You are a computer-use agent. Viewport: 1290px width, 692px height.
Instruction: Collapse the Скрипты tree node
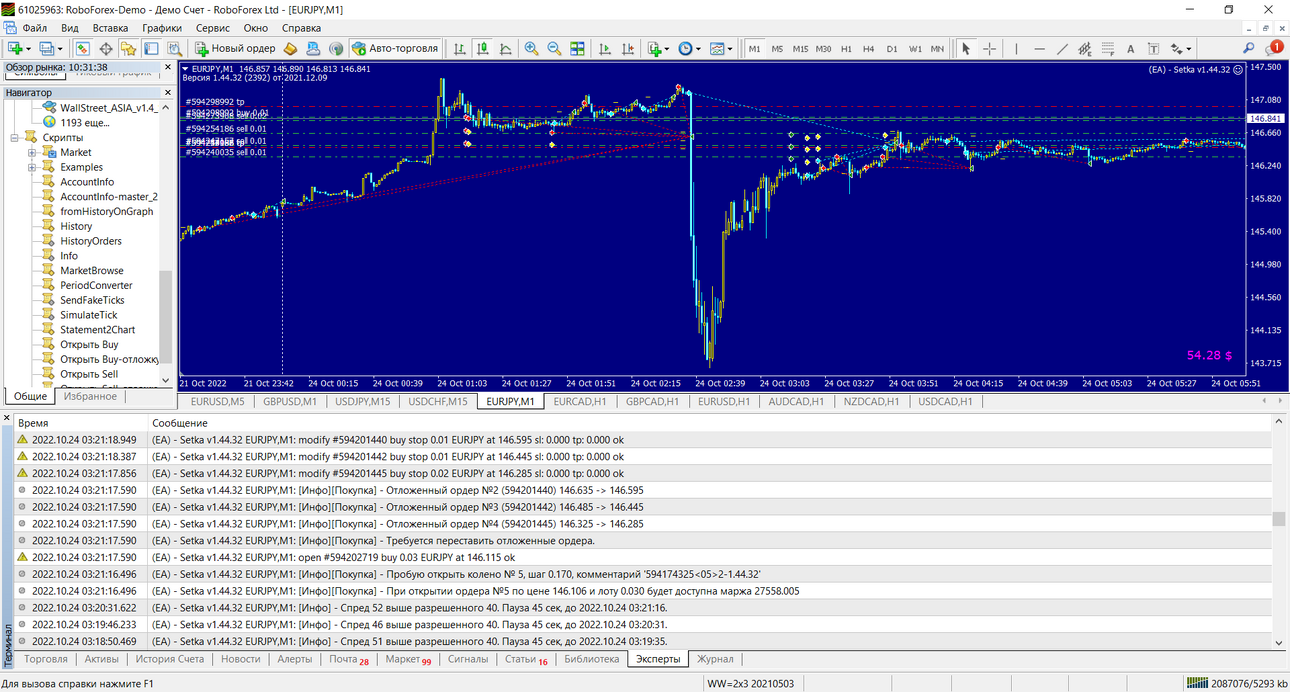point(16,137)
